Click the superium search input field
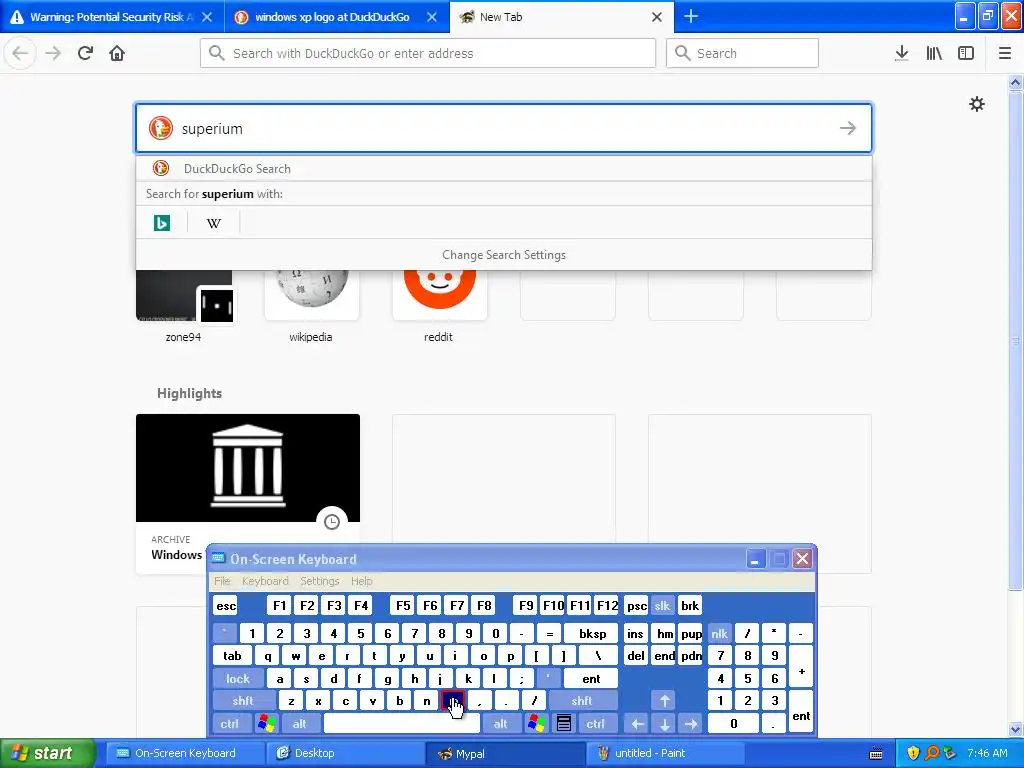Viewport: 1024px width, 768px height. click(x=504, y=128)
